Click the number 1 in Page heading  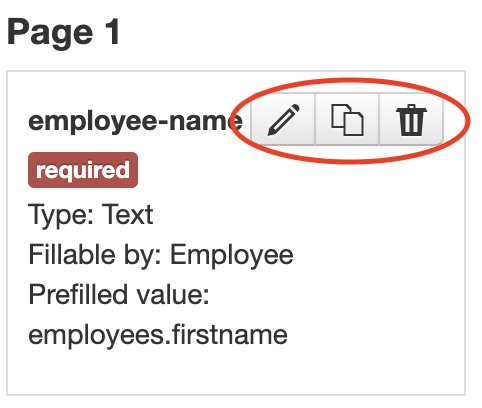pos(112,32)
